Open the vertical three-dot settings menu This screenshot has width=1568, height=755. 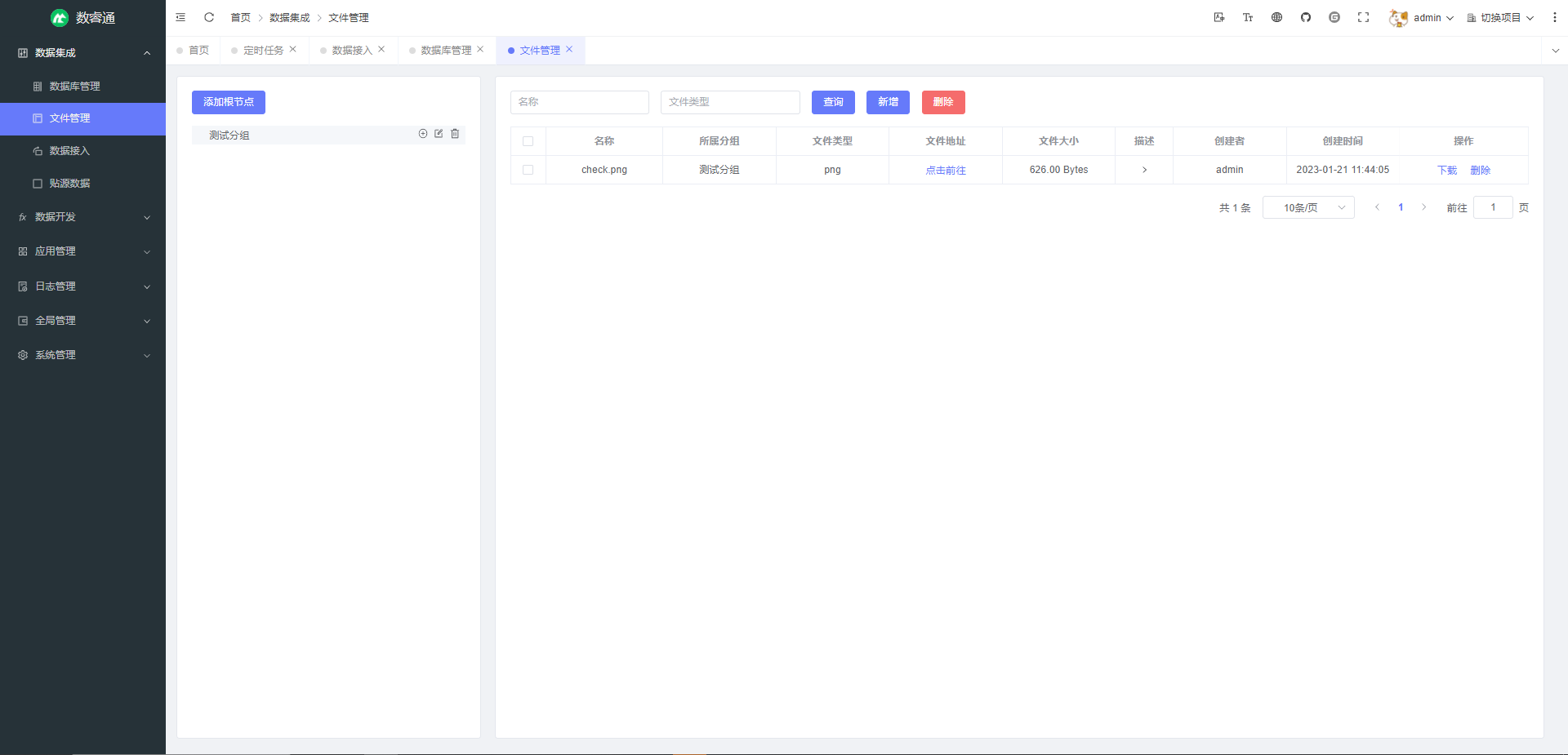click(1554, 17)
